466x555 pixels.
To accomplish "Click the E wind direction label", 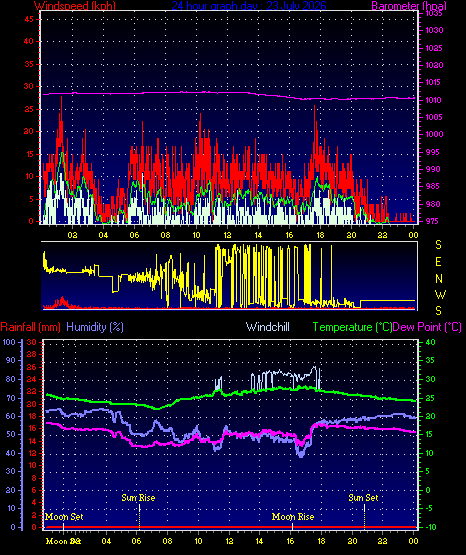I will pyautogui.click(x=438, y=262).
